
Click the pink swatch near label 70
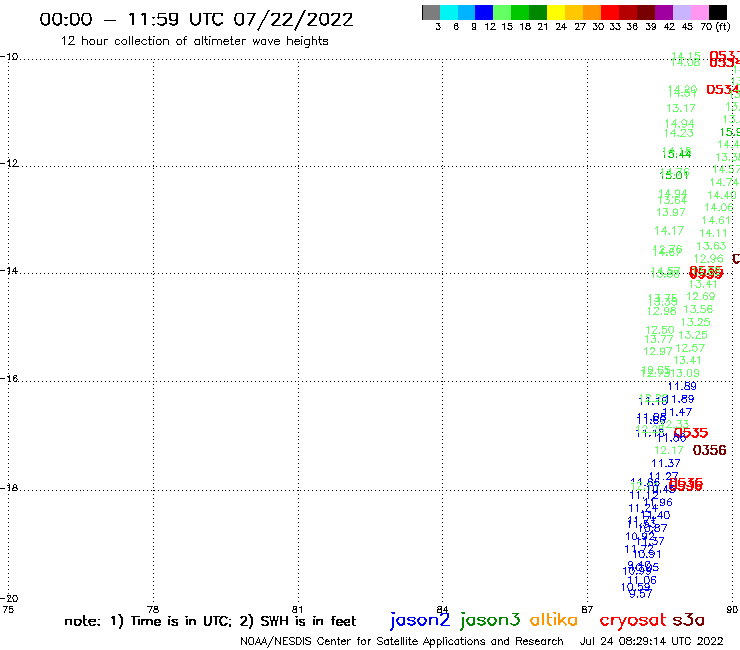point(699,12)
